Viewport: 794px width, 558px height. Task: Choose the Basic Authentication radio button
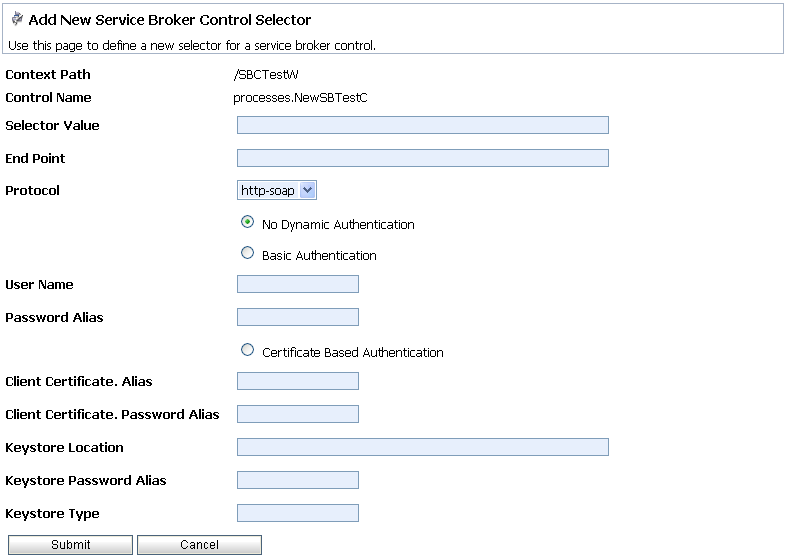(x=247, y=253)
